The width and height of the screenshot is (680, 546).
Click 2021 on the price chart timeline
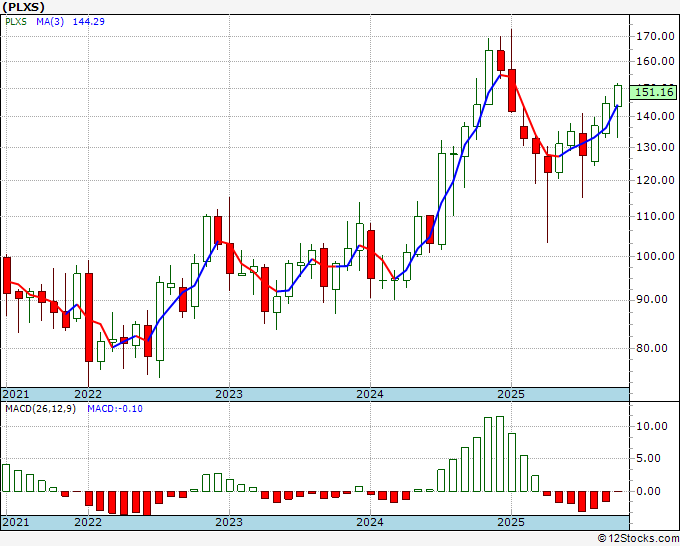pos(16,394)
